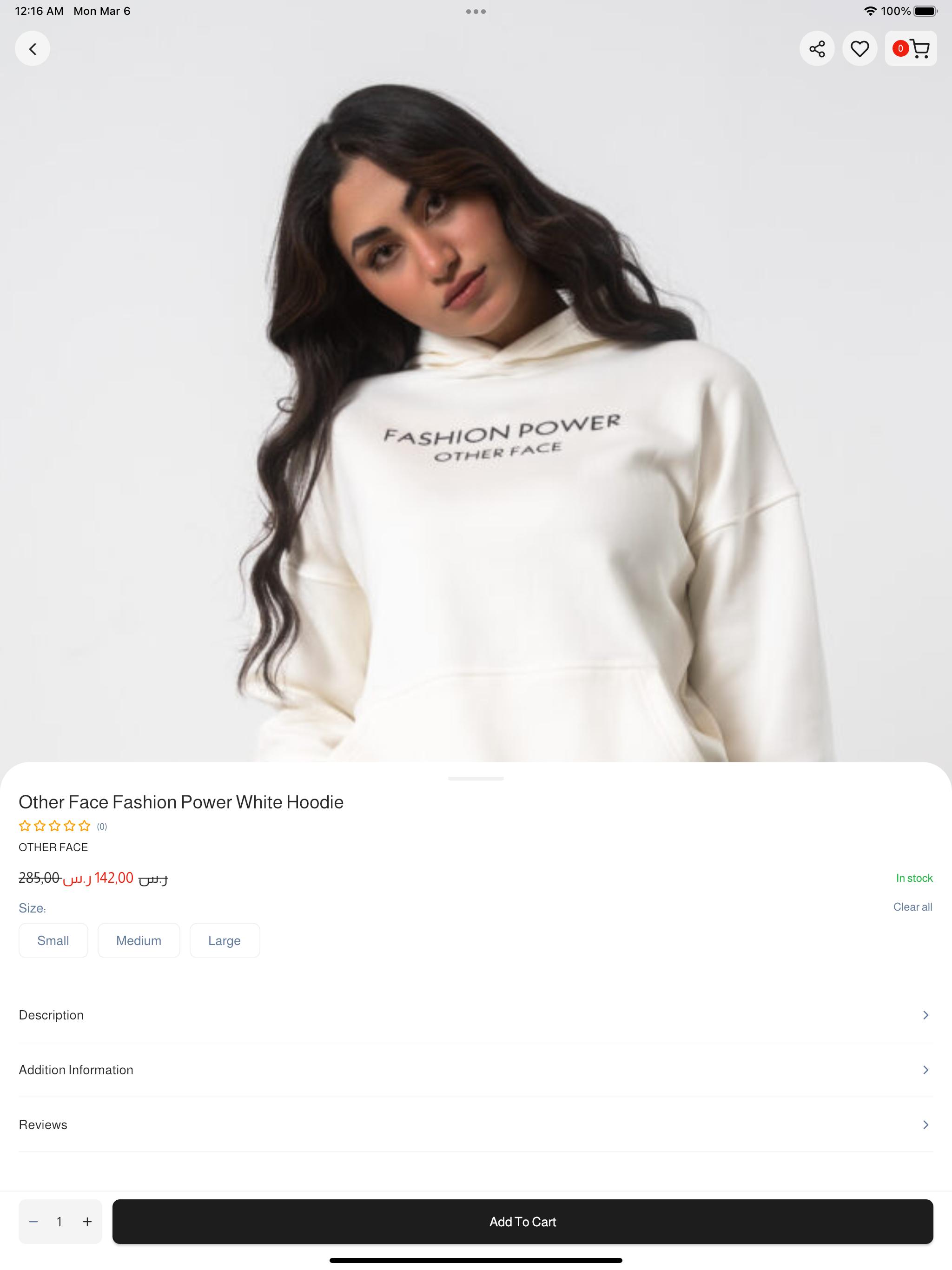Decrease quantity with minus icon
Screen dimensions: 952x1270
[33, 1222]
